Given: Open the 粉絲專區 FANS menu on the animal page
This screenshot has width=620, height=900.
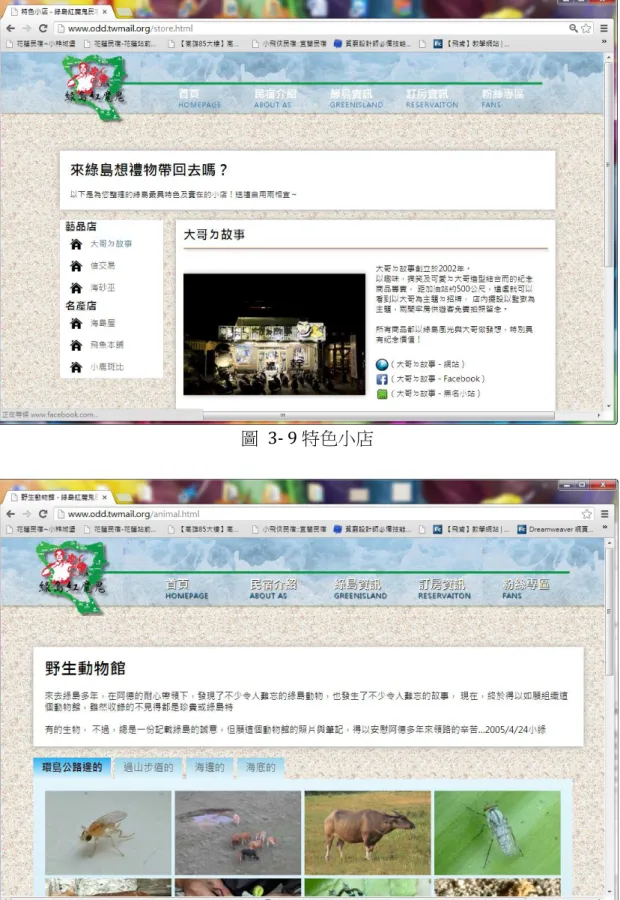Looking at the screenshot, I should pyautogui.click(x=525, y=589).
